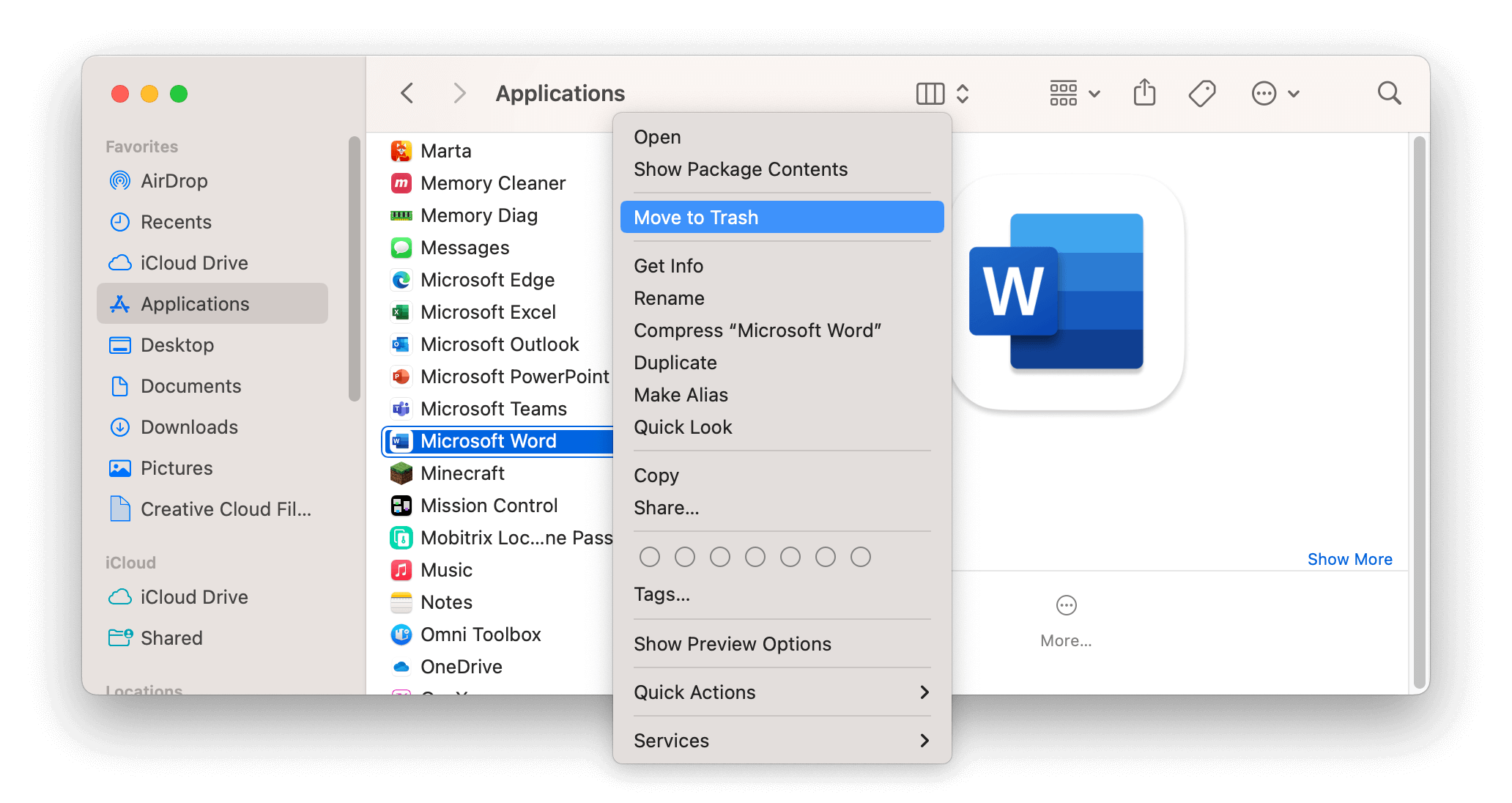Image resolution: width=1512 pixels, height=803 pixels.
Task: Click the Share toolbar icon
Action: (x=1144, y=93)
